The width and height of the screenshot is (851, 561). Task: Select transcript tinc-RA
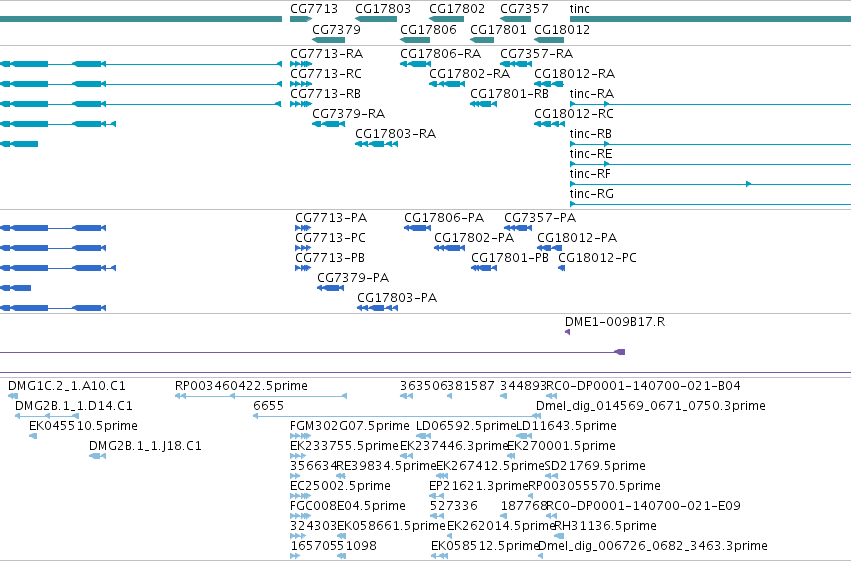point(592,94)
